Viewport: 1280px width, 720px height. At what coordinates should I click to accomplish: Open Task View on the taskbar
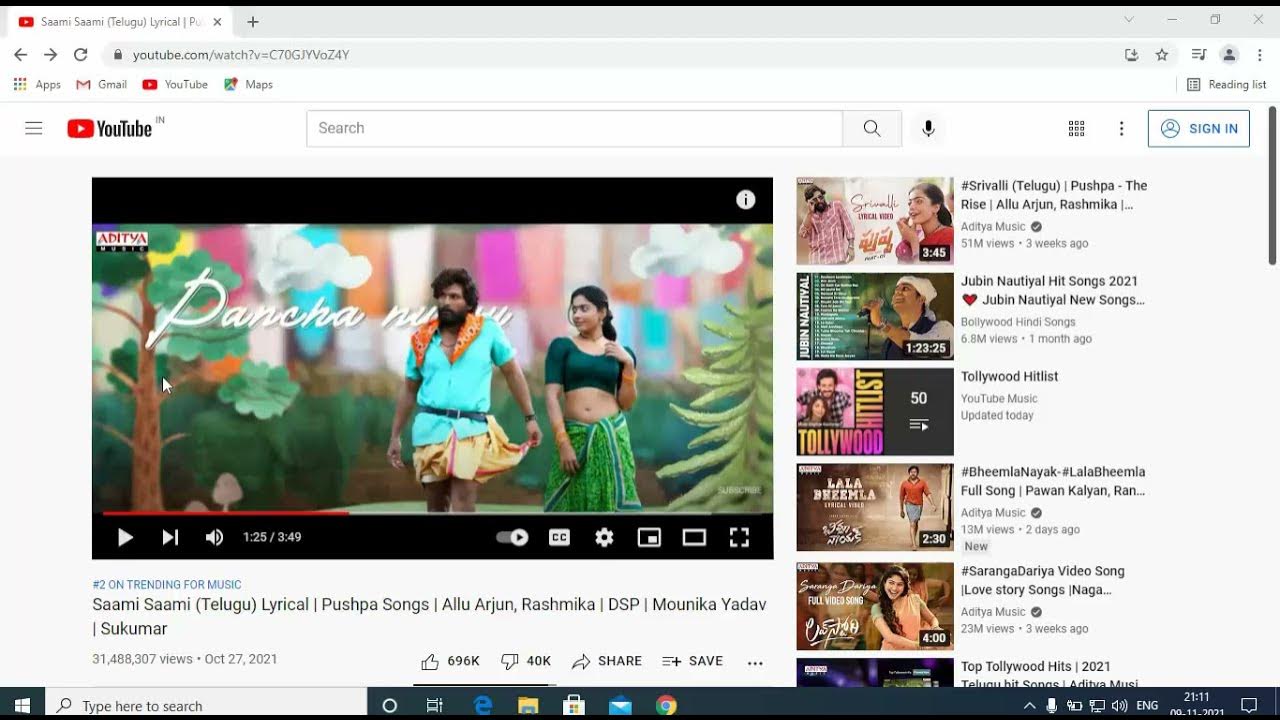coord(435,705)
